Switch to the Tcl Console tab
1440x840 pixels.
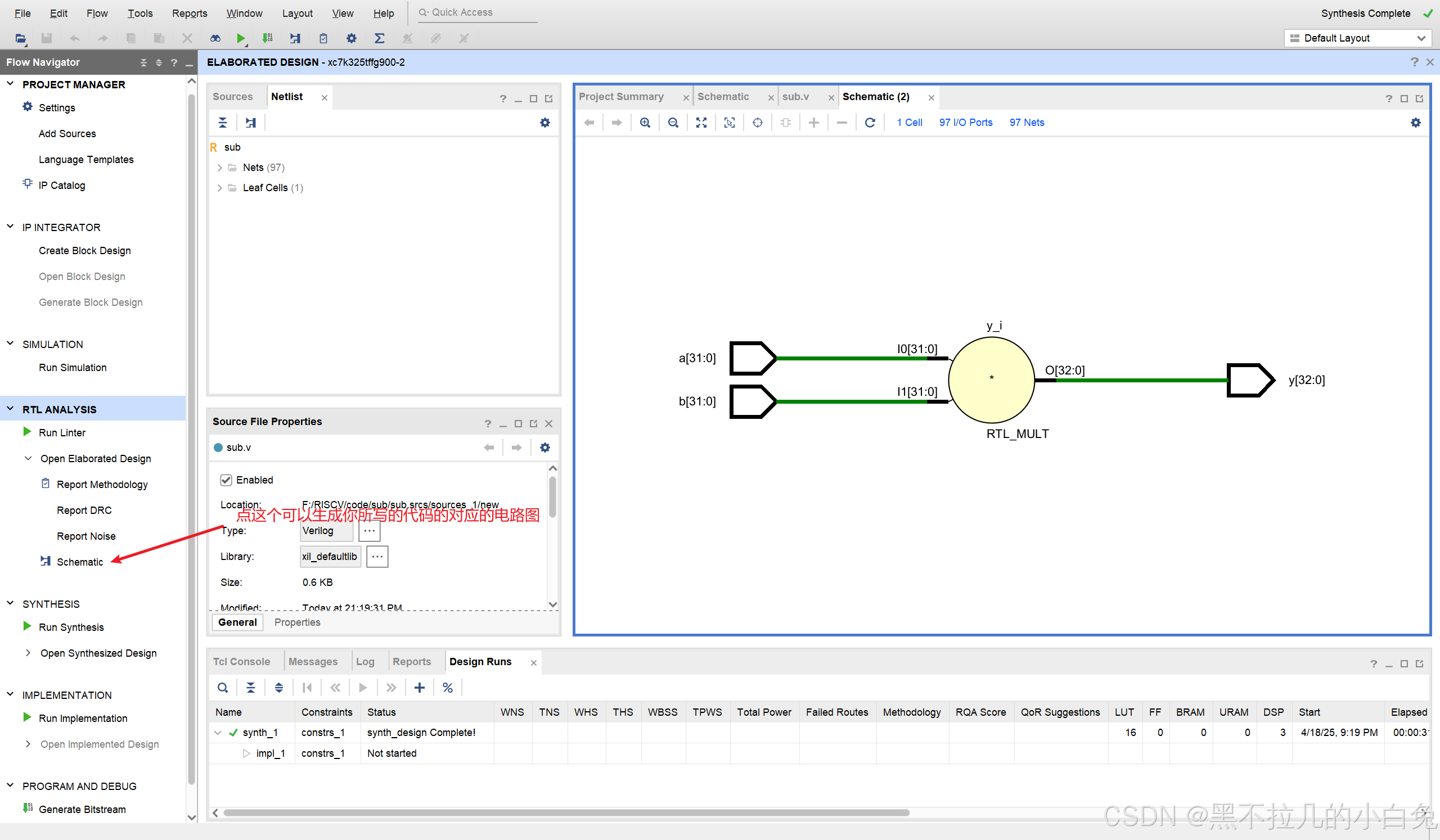pyautogui.click(x=241, y=661)
